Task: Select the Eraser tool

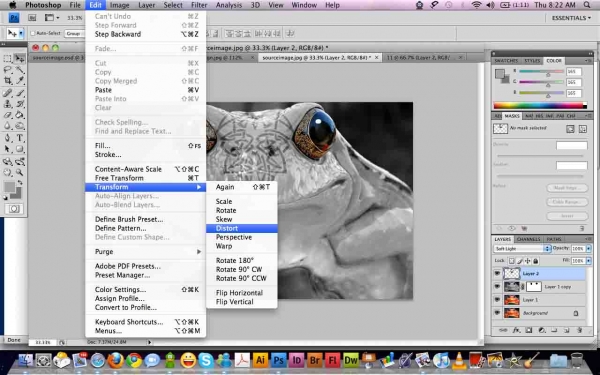Action: click(7, 115)
